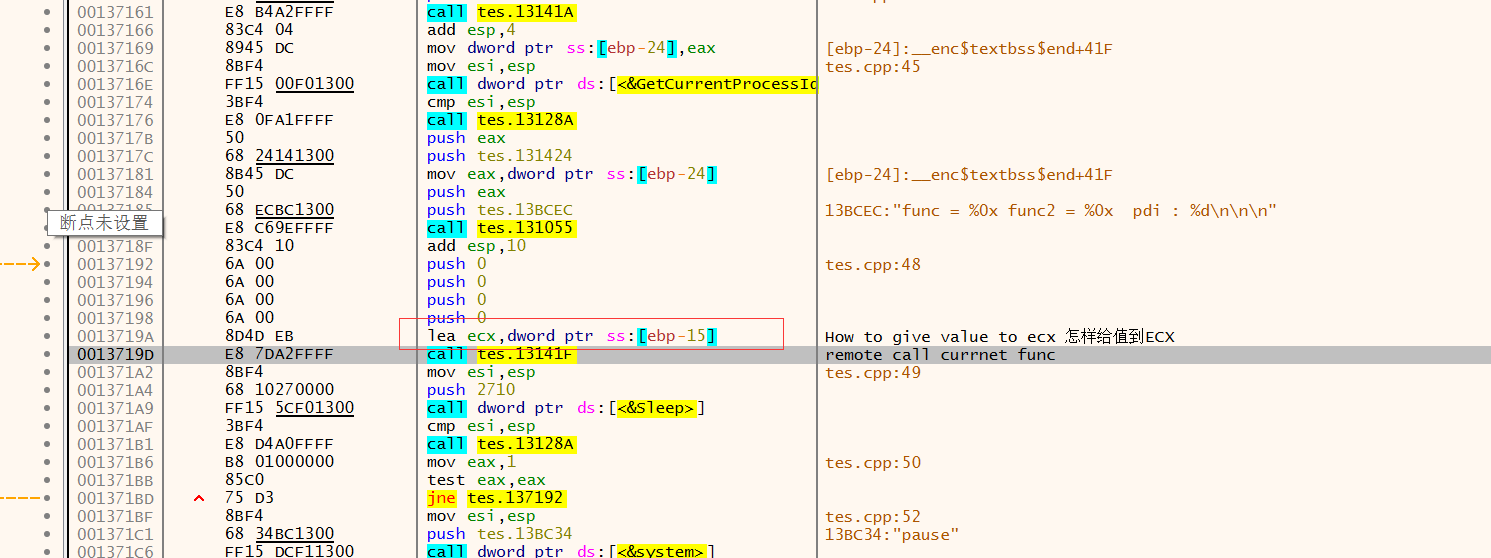Select opcode bytes 68 24141300
This screenshot has width=1491, height=558.
(279, 156)
